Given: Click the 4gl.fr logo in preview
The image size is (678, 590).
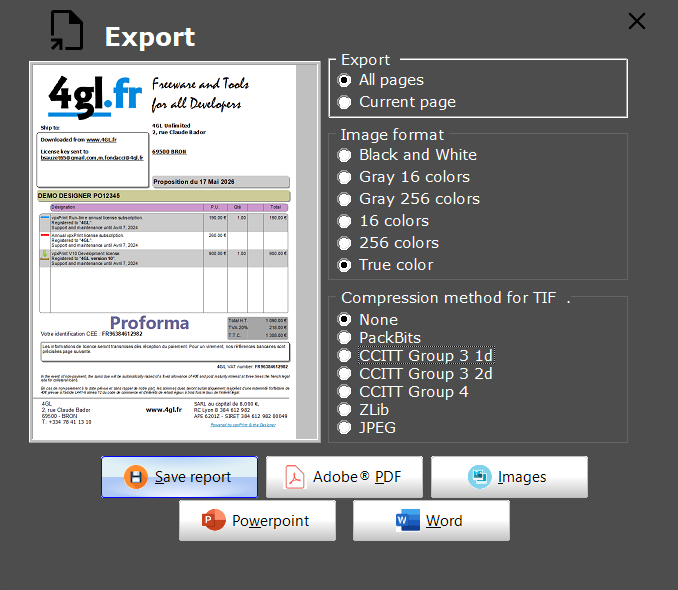Looking at the screenshot, I should [95, 97].
